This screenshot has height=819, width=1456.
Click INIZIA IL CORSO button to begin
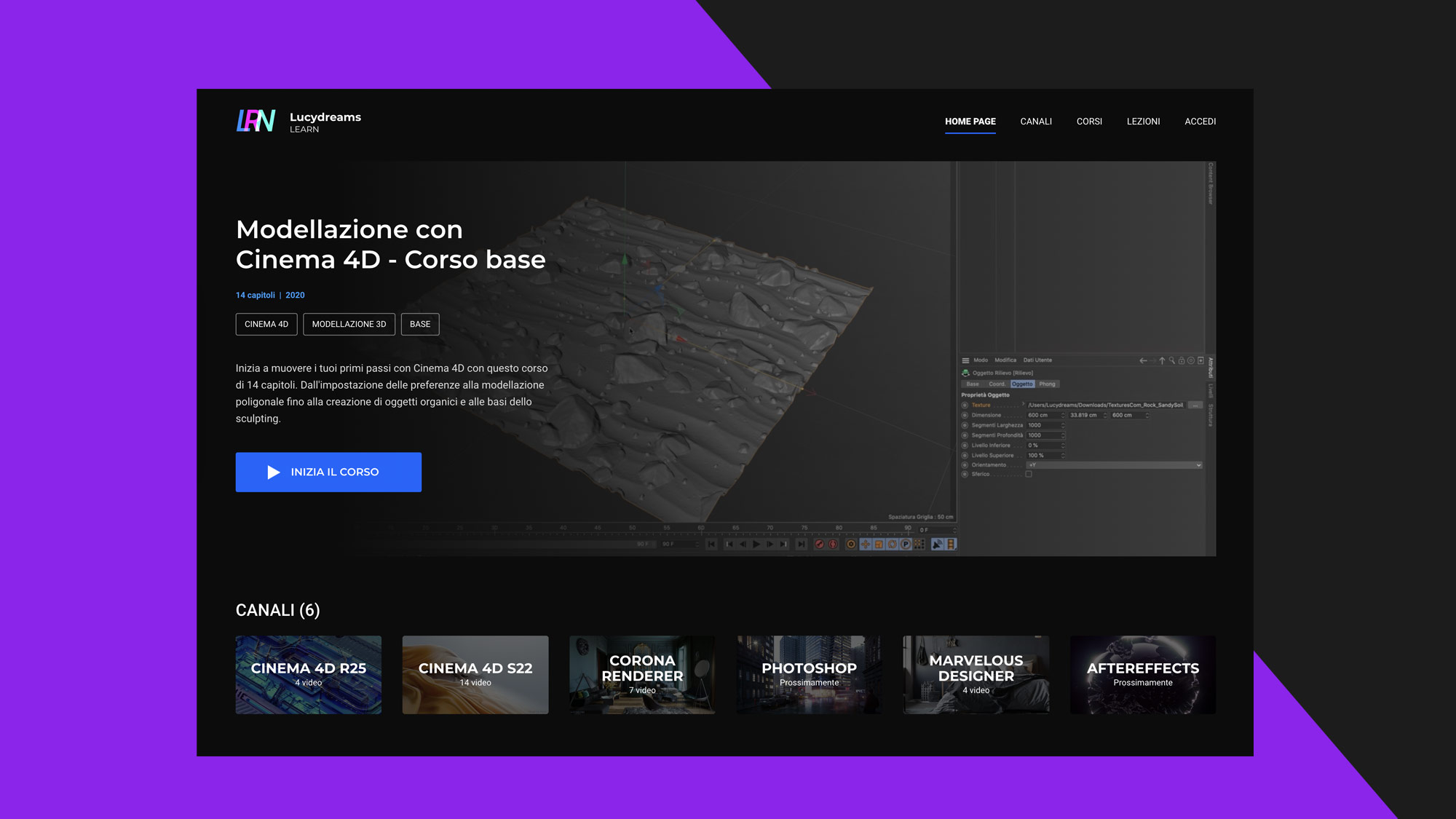[x=328, y=472]
